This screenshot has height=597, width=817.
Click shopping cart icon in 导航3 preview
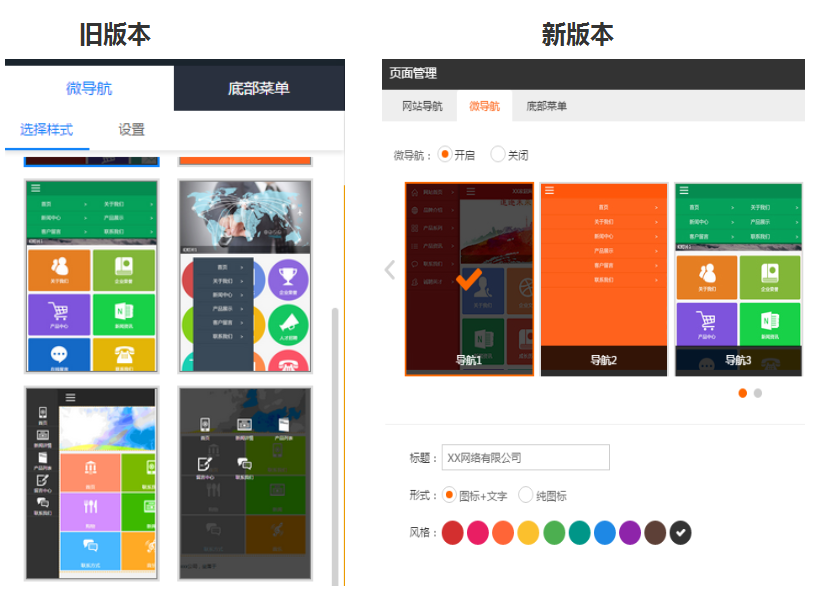point(707,320)
